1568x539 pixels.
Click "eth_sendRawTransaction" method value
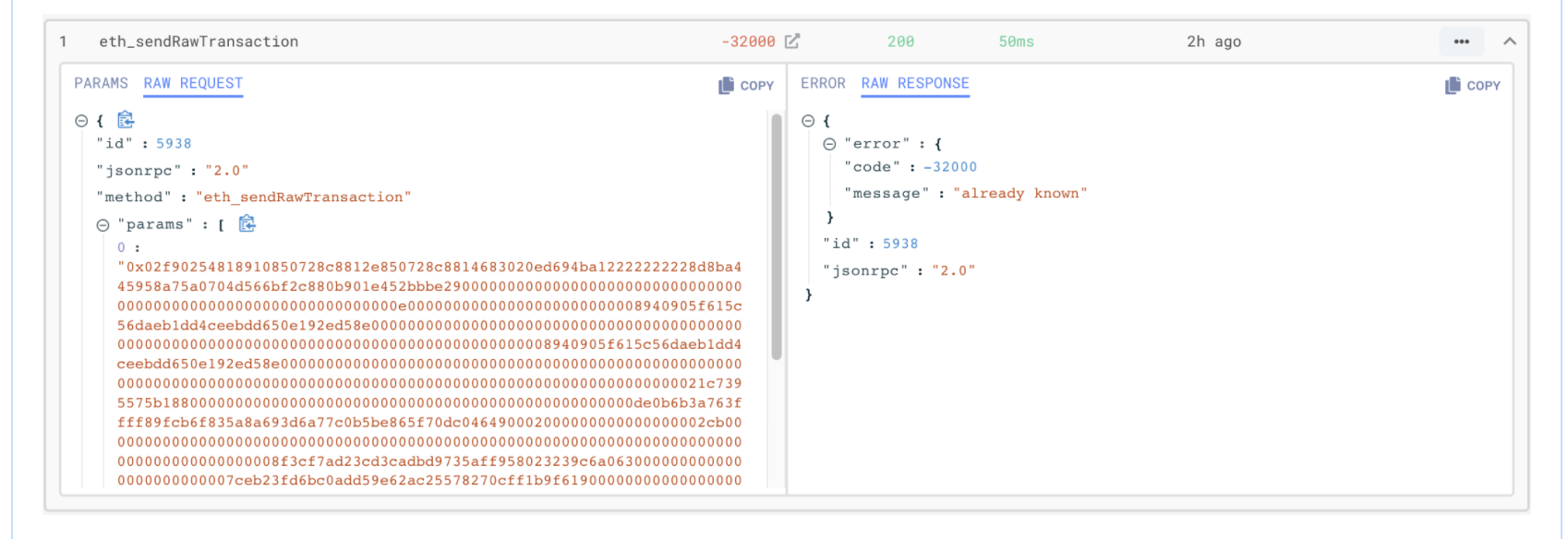click(303, 198)
